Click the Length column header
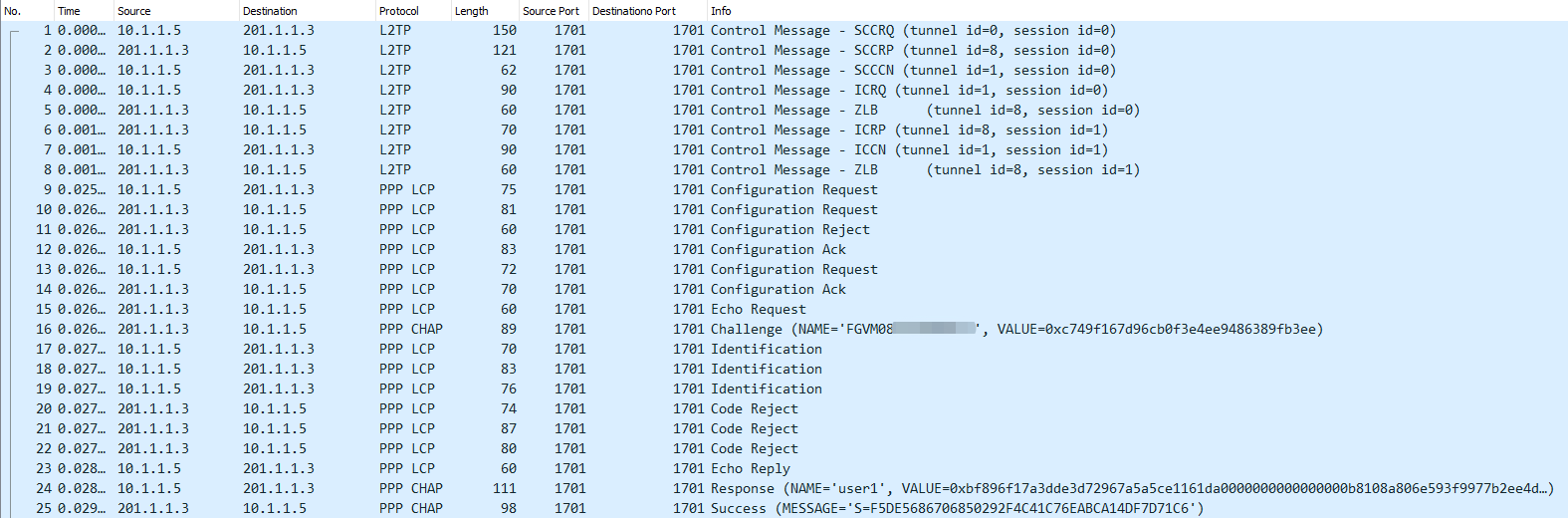This screenshot has height=518, width=1568. coord(471,11)
